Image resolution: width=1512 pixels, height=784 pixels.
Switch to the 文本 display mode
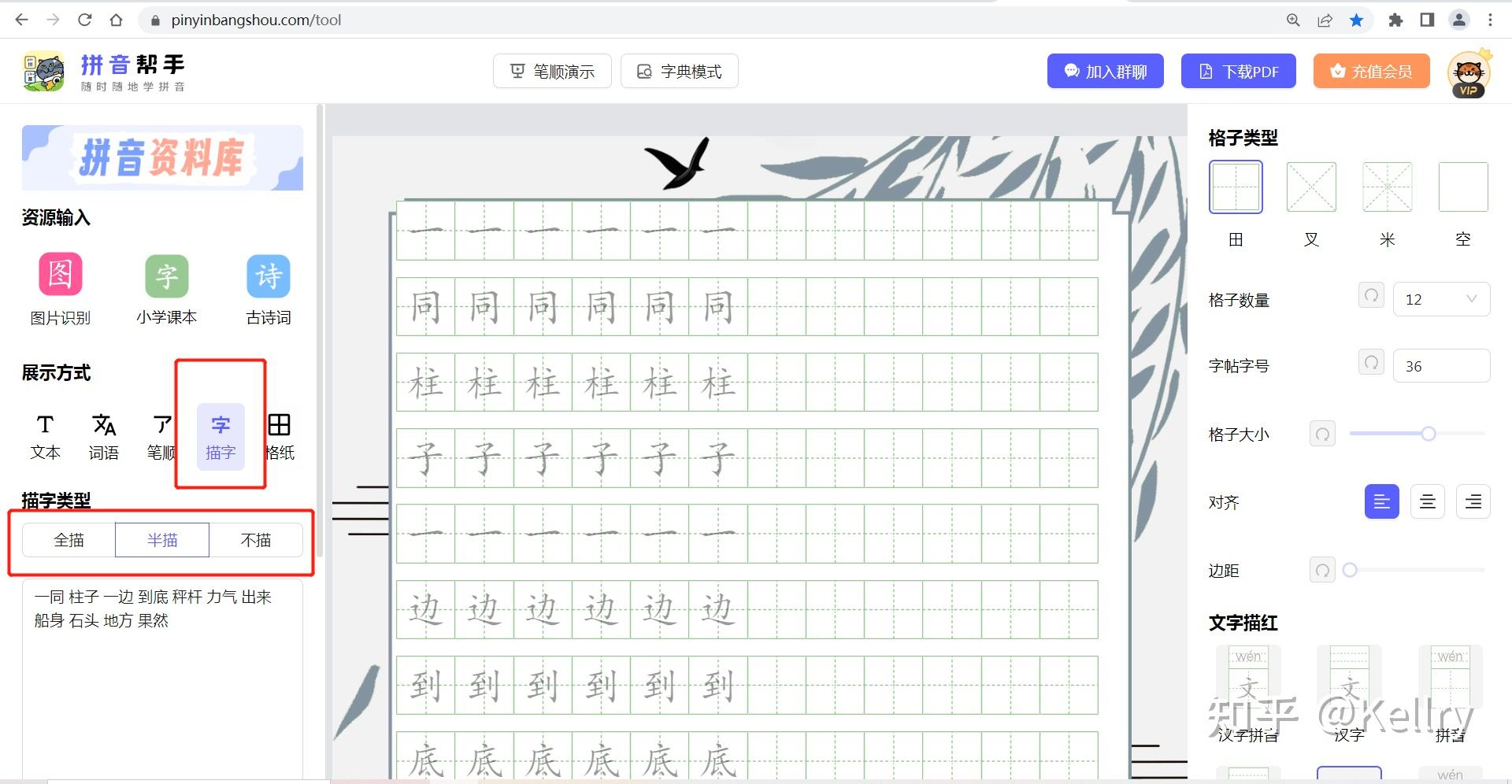45,437
